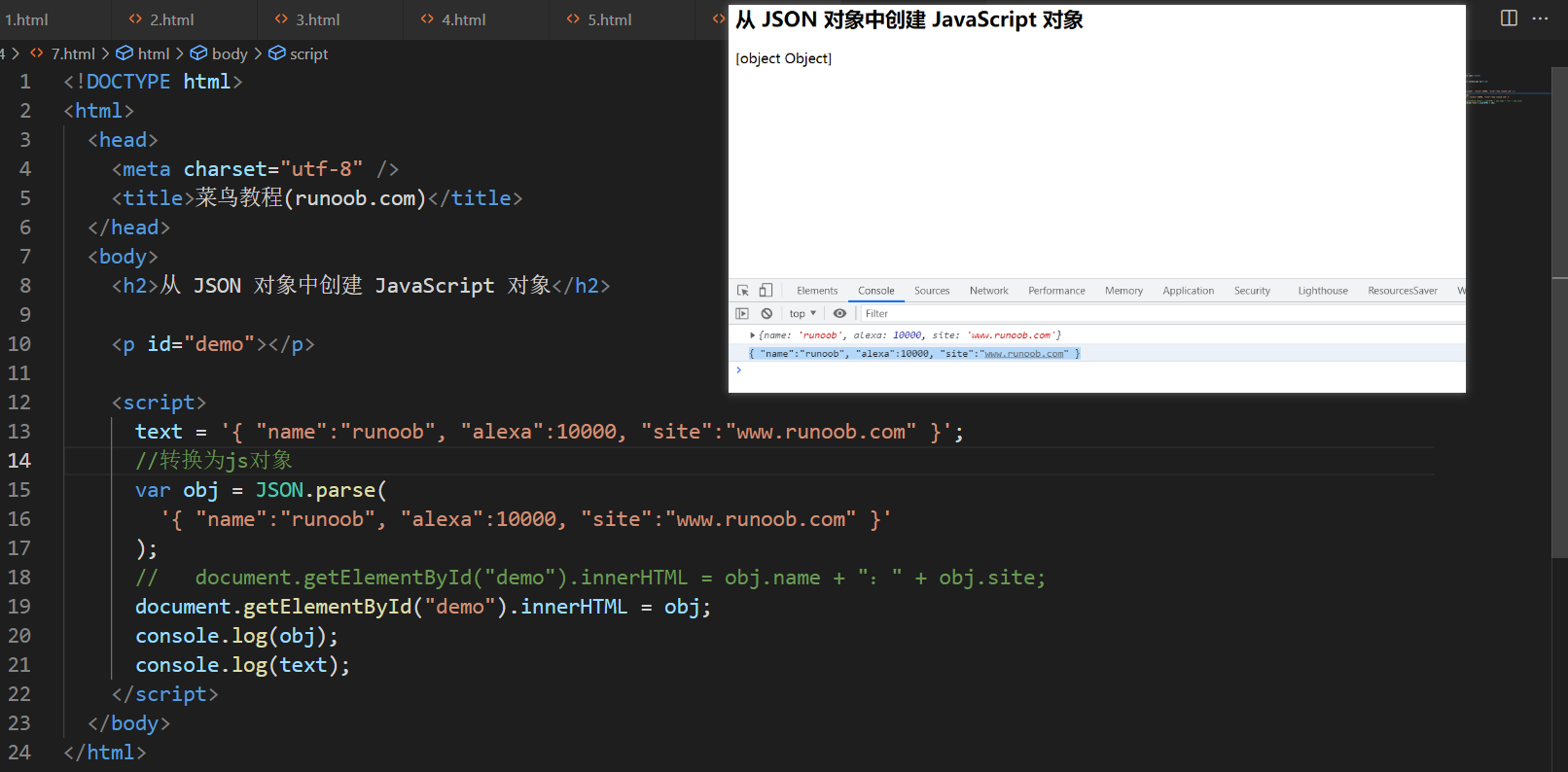The height and width of the screenshot is (772, 1568).
Task: Click the 7.html file icon in breadcrumb
Action: (37, 53)
